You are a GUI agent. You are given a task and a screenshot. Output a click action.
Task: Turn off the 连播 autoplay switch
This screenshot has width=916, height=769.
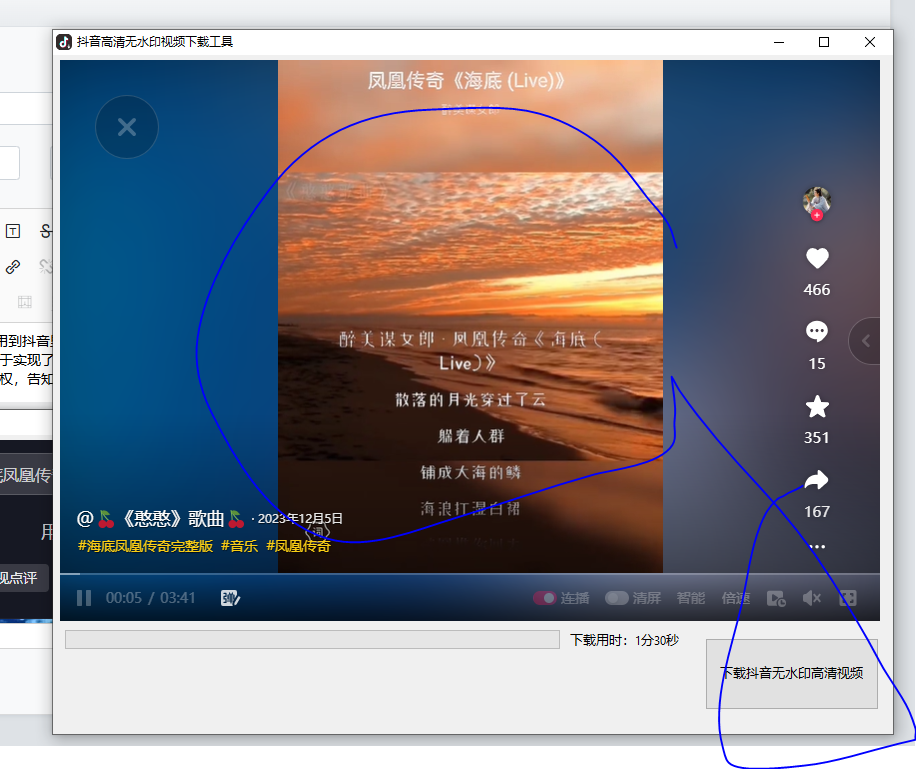544,598
